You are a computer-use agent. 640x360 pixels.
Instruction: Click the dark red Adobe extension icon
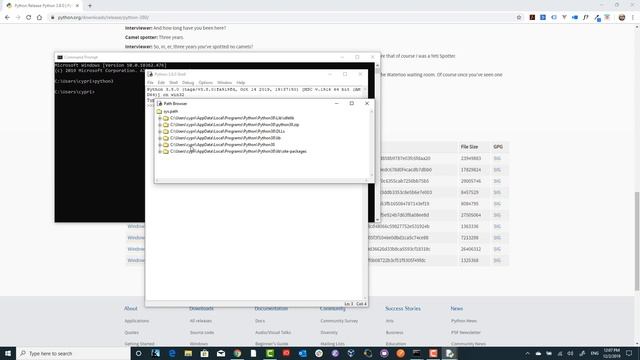click(x=532, y=18)
